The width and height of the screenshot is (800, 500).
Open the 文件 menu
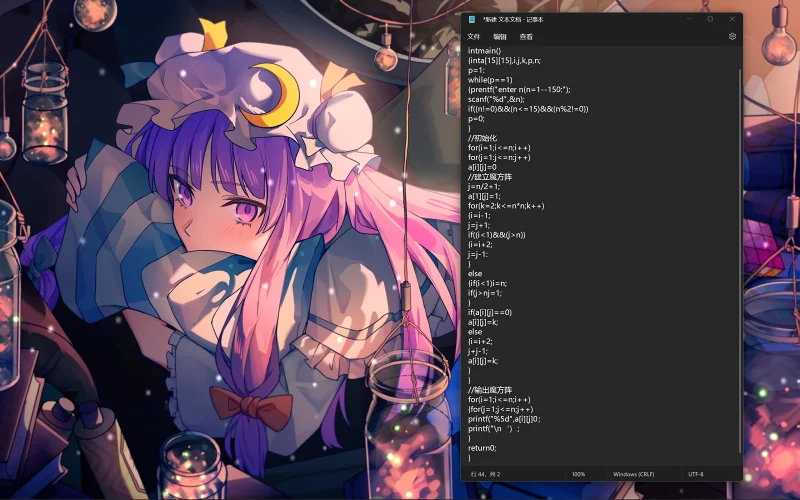[x=473, y=37]
